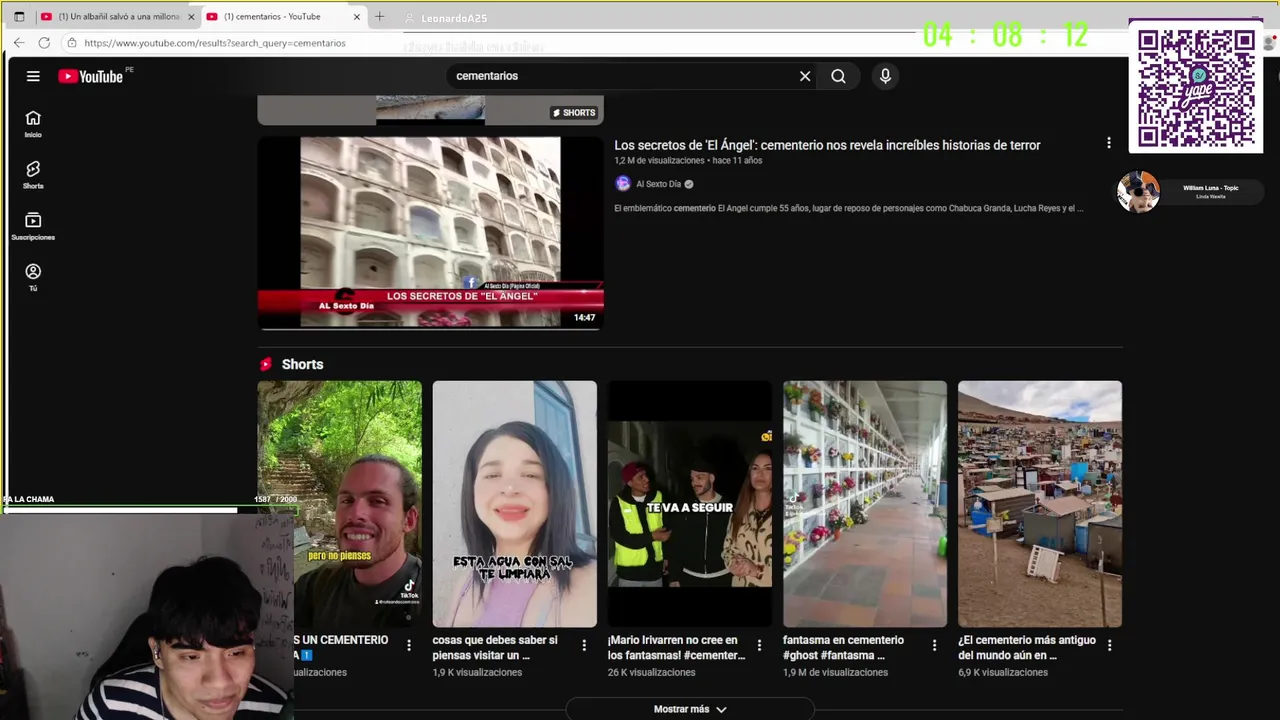Open 'Esta agua con sal te limpiará' short
The height and width of the screenshot is (720, 1280).
[515, 504]
